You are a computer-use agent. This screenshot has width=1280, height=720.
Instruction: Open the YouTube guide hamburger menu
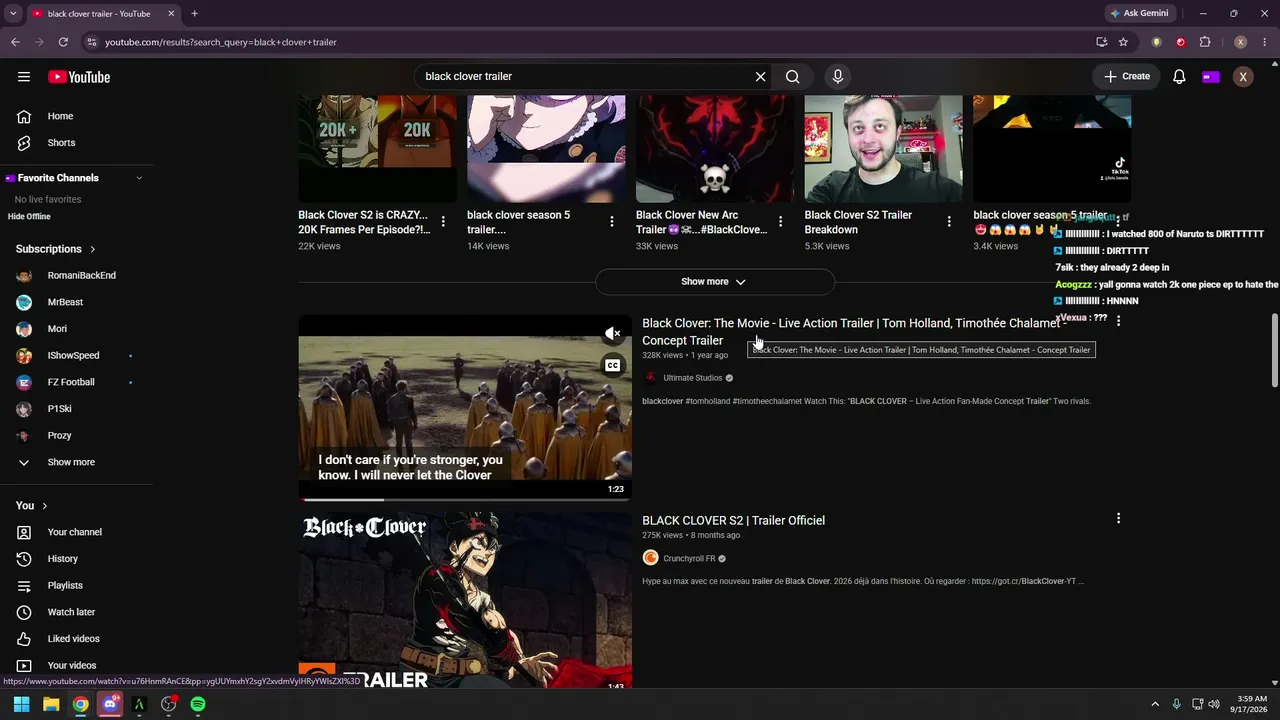pyautogui.click(x=24, y=77)
